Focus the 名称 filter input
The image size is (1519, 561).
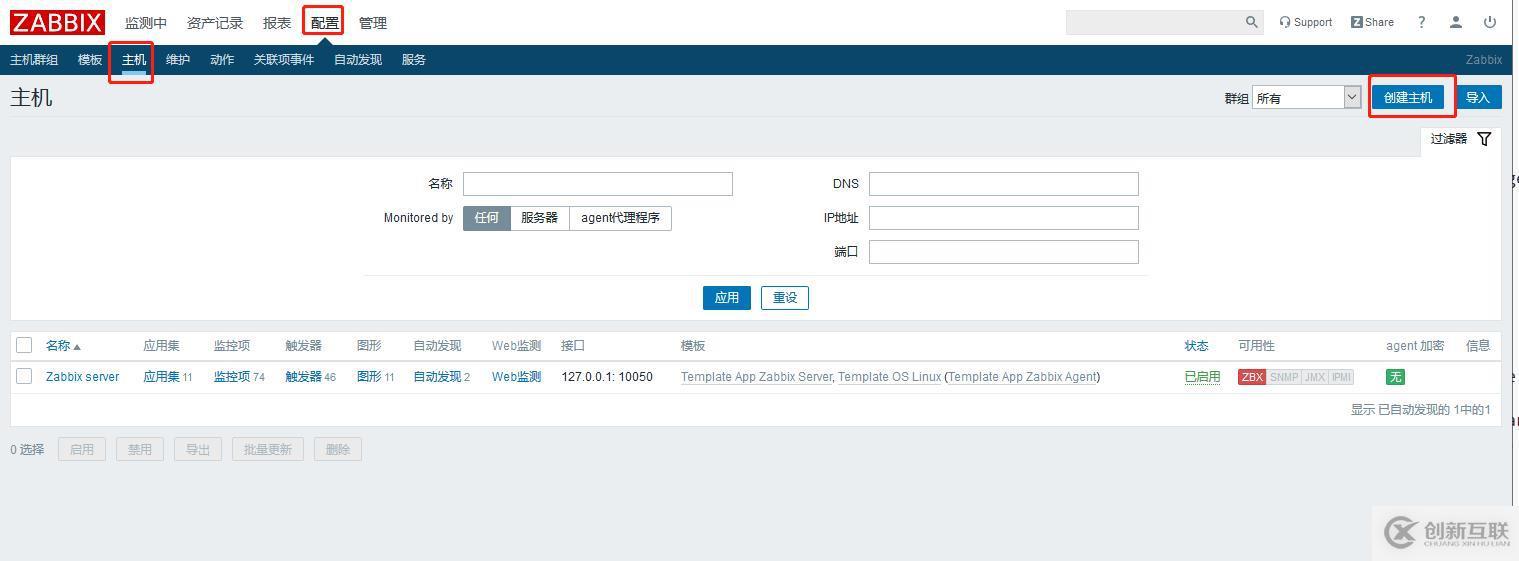point(598,184)
